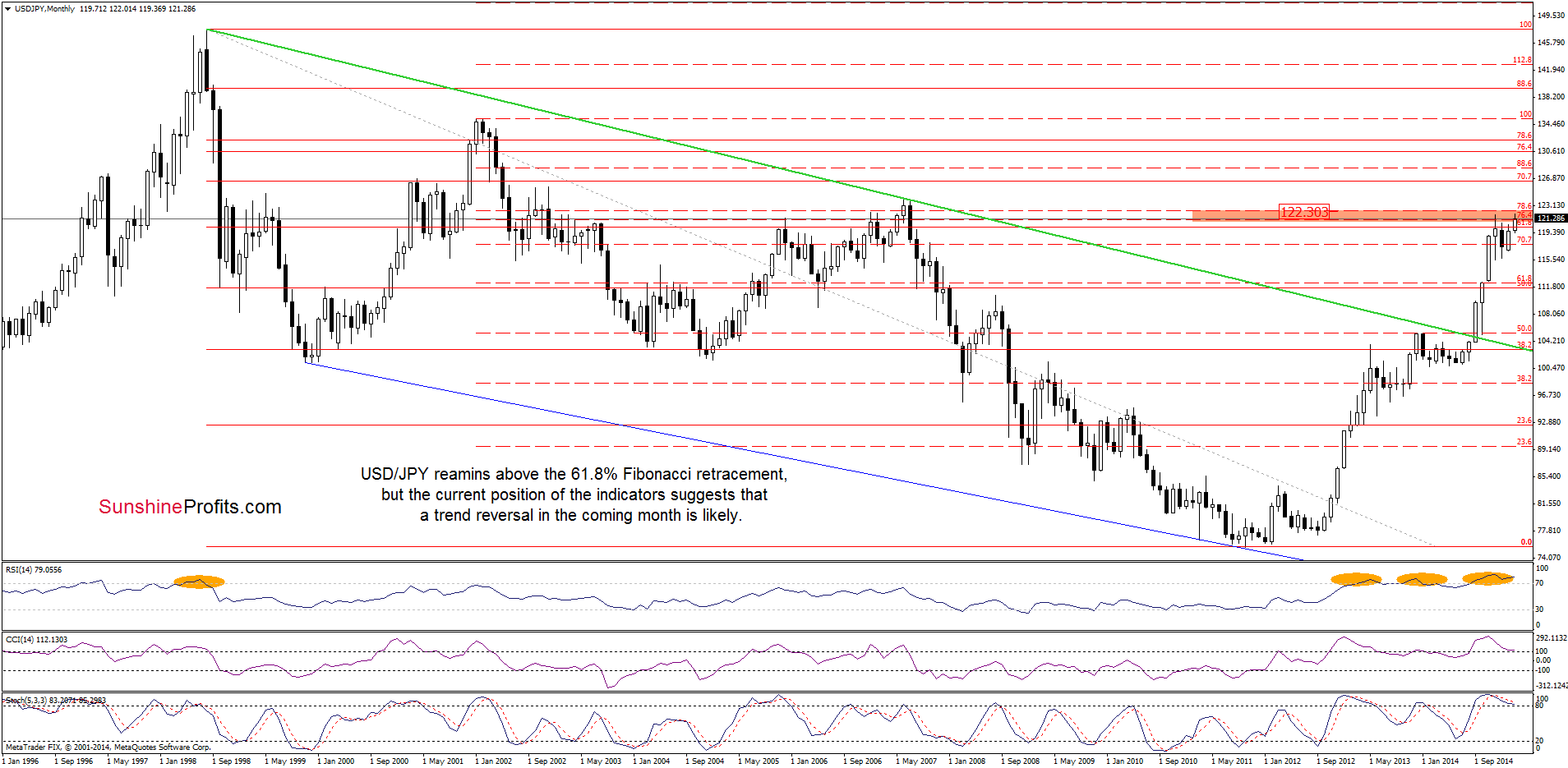The width and height of the screenshot is (1568, 768).
Task: Click the '1 Sep 2008' date label
Action: pos(1021,761)
